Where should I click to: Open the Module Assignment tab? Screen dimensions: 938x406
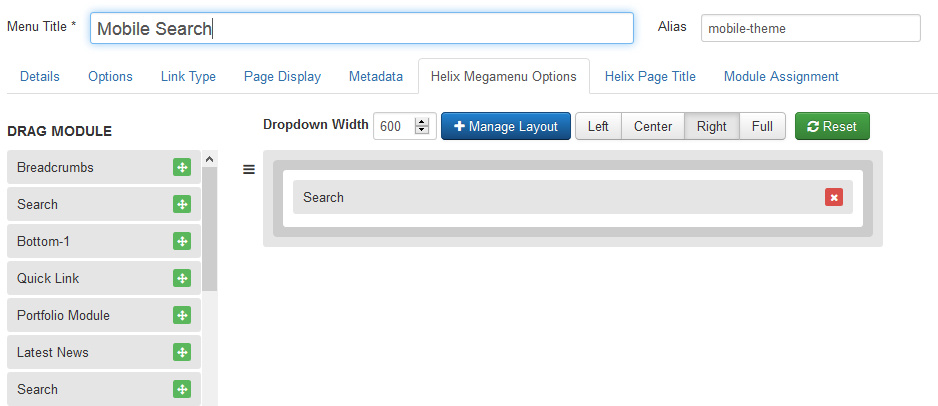click(x=781, y=77)
